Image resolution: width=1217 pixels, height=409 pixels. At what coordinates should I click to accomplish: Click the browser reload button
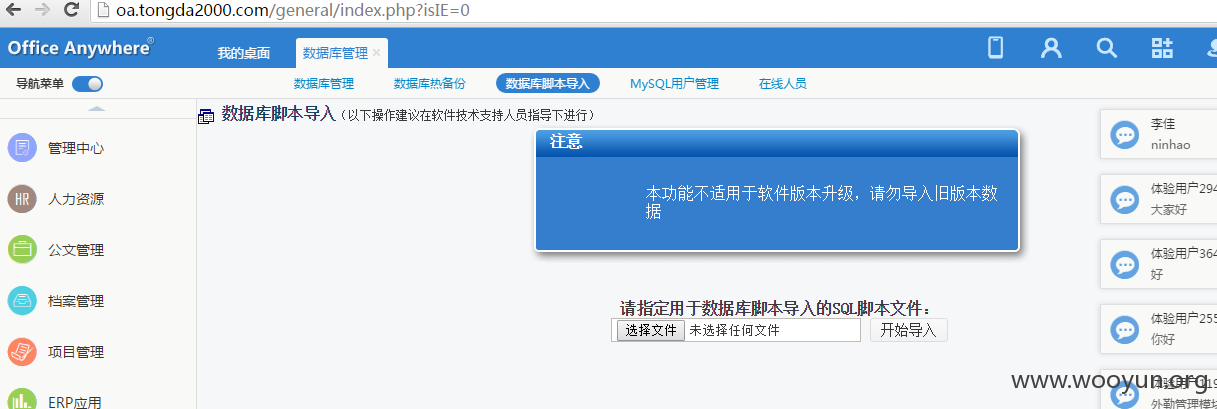[72, 11]
